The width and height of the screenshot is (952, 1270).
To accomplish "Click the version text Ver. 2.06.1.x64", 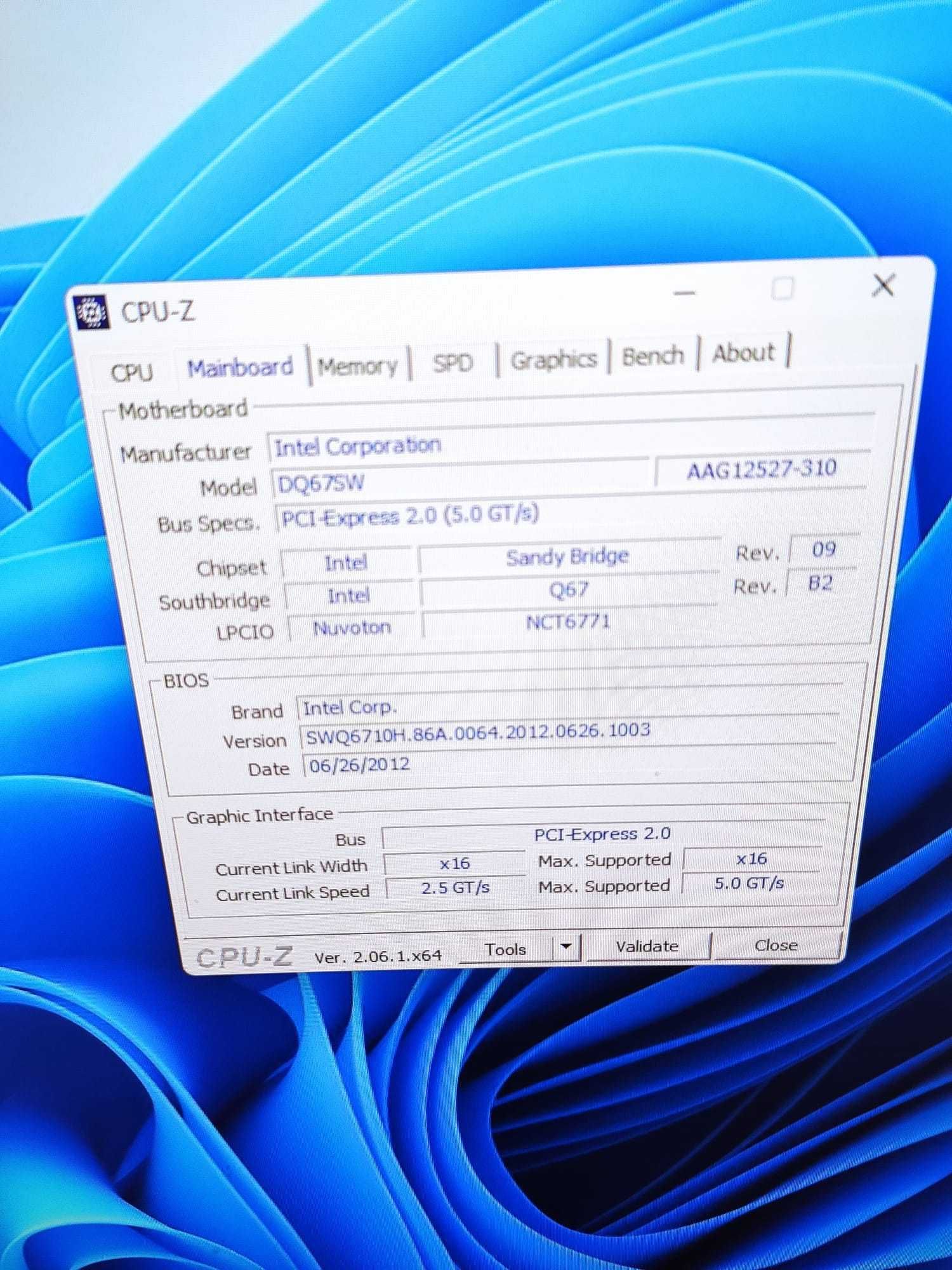I will 378,956.
